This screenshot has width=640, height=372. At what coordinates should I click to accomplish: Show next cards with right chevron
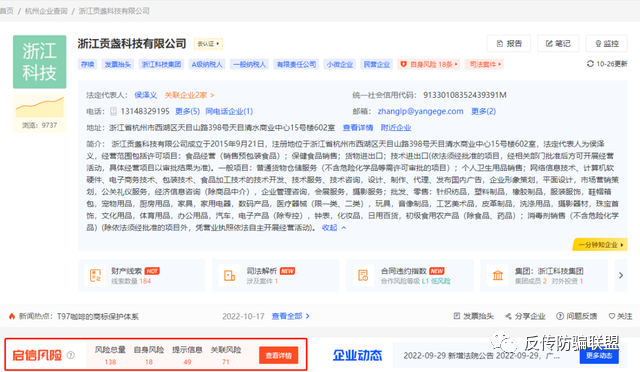621,275
